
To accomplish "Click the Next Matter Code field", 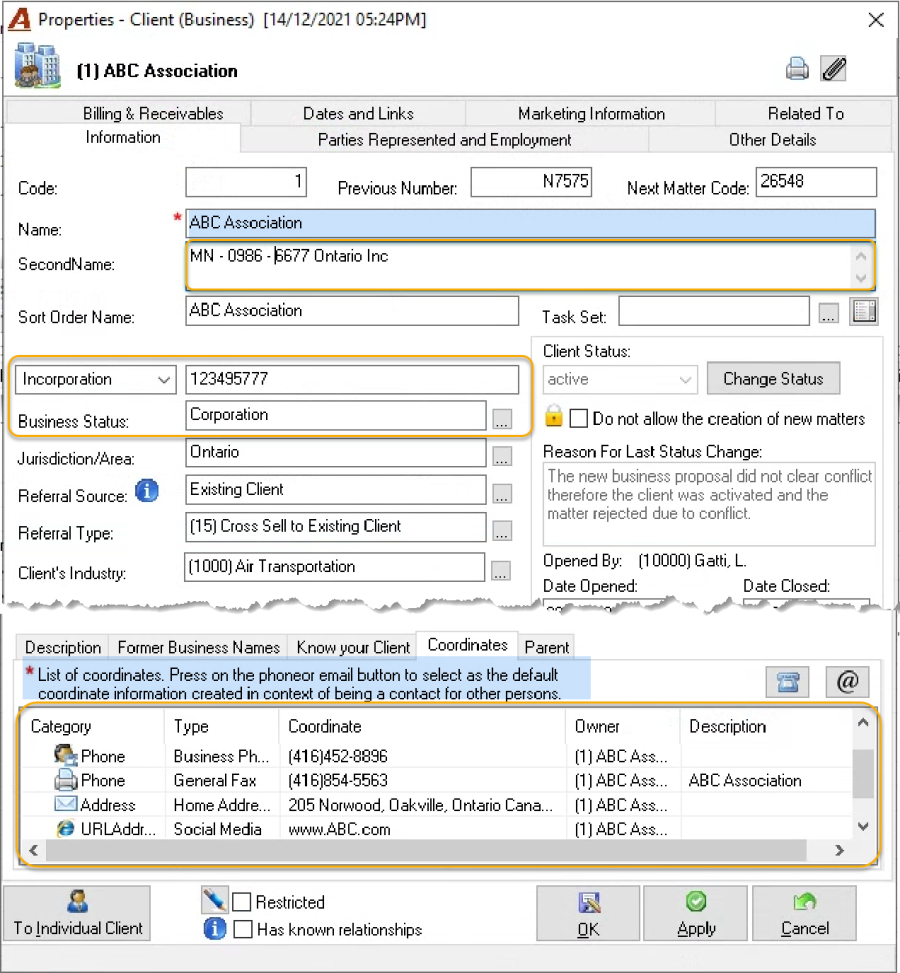I will [x=816, y=182].
